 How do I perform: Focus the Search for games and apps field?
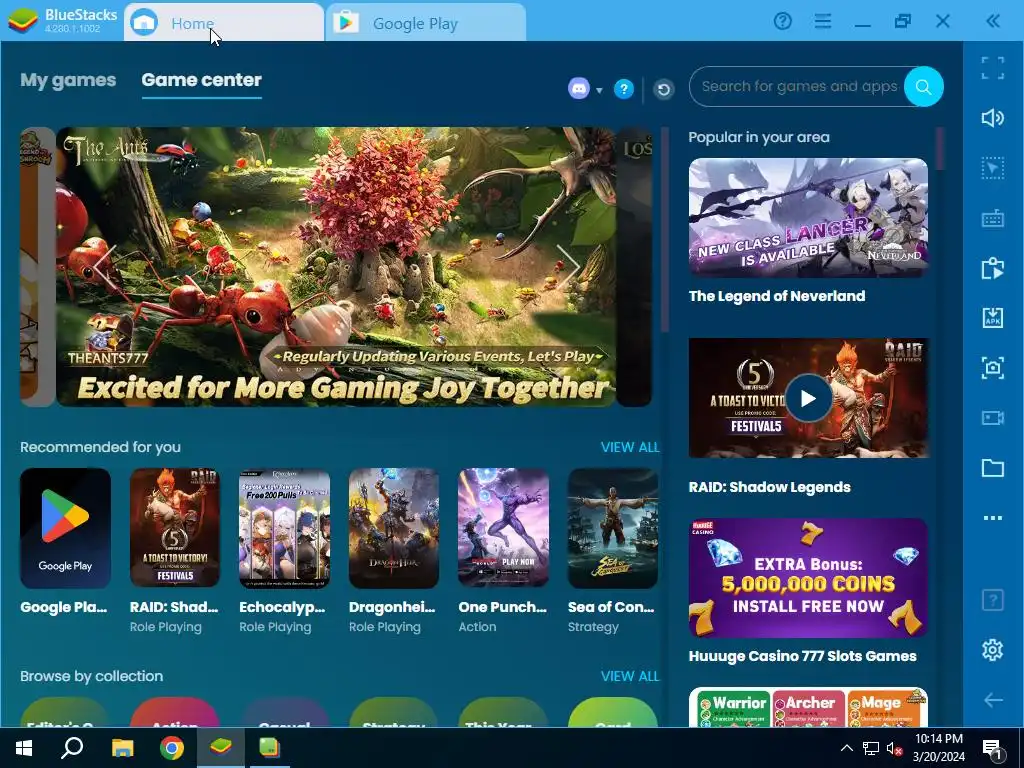coord(798,86)
